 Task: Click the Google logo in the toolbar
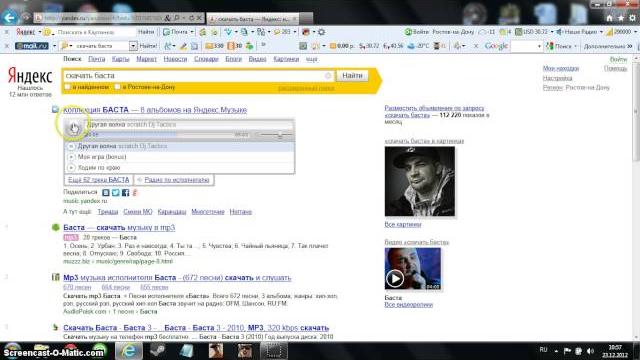[496, 46]
